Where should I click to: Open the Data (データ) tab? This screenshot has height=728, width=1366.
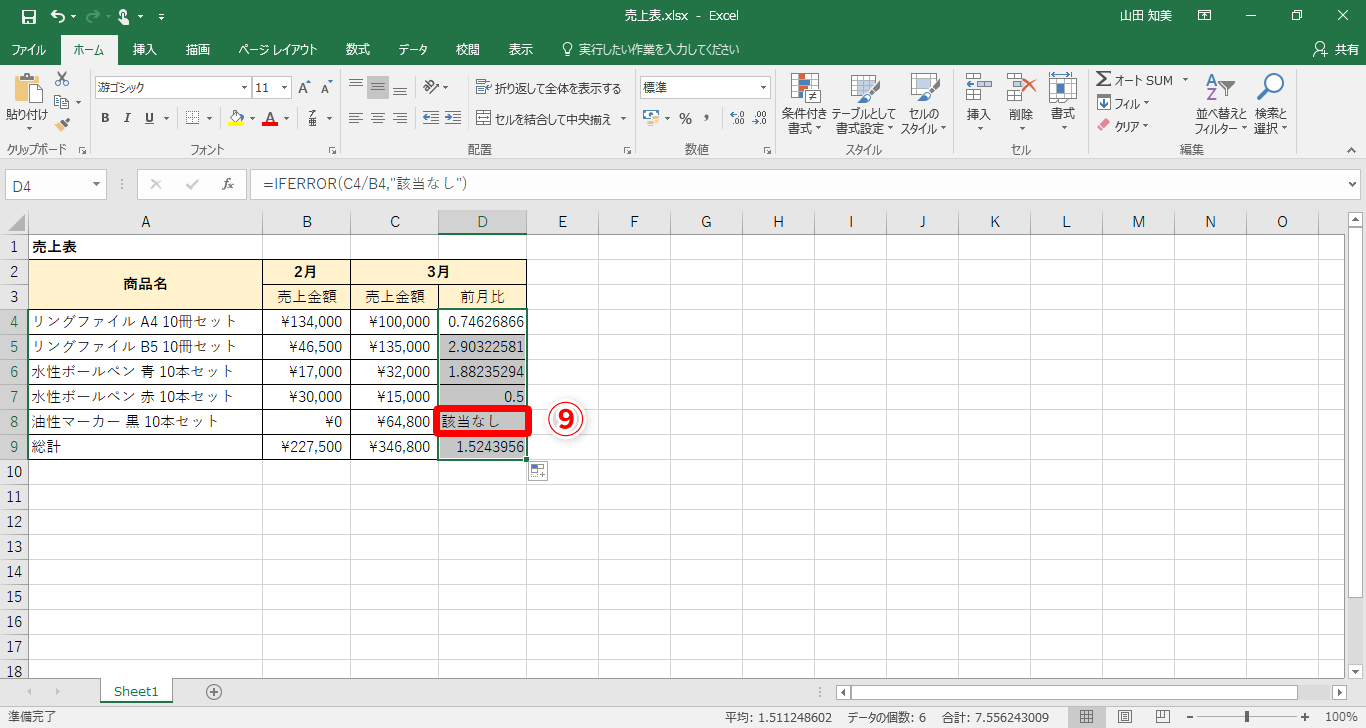tap(413, 49)
